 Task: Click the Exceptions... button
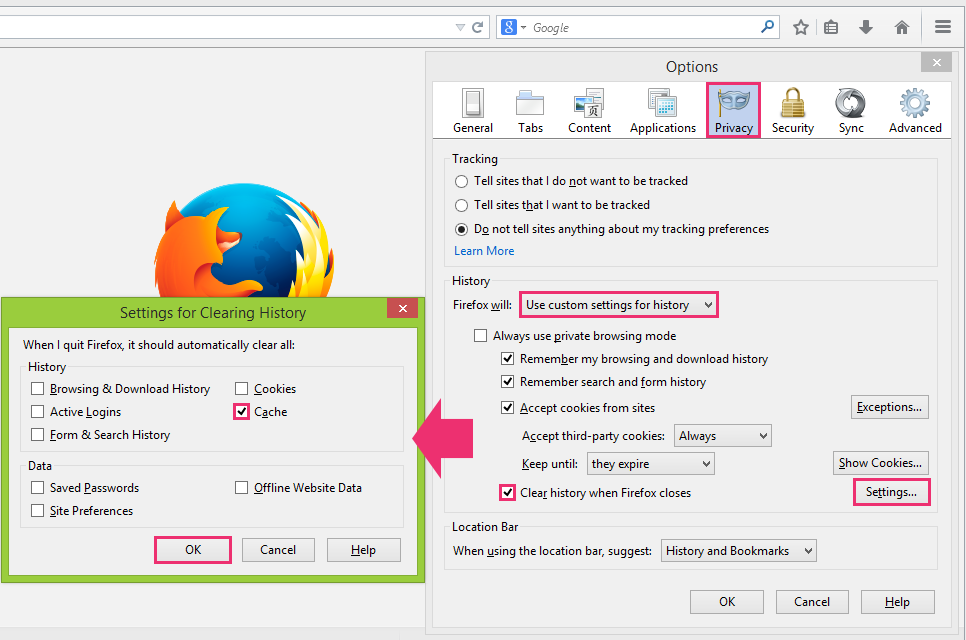click(890, 407)
